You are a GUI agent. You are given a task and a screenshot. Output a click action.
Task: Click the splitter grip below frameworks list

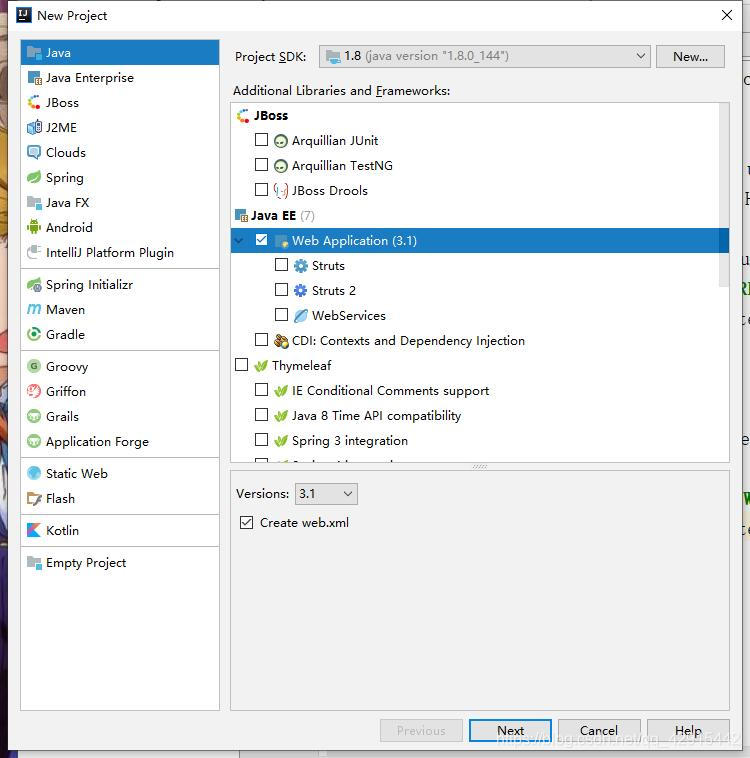point(480,466)
